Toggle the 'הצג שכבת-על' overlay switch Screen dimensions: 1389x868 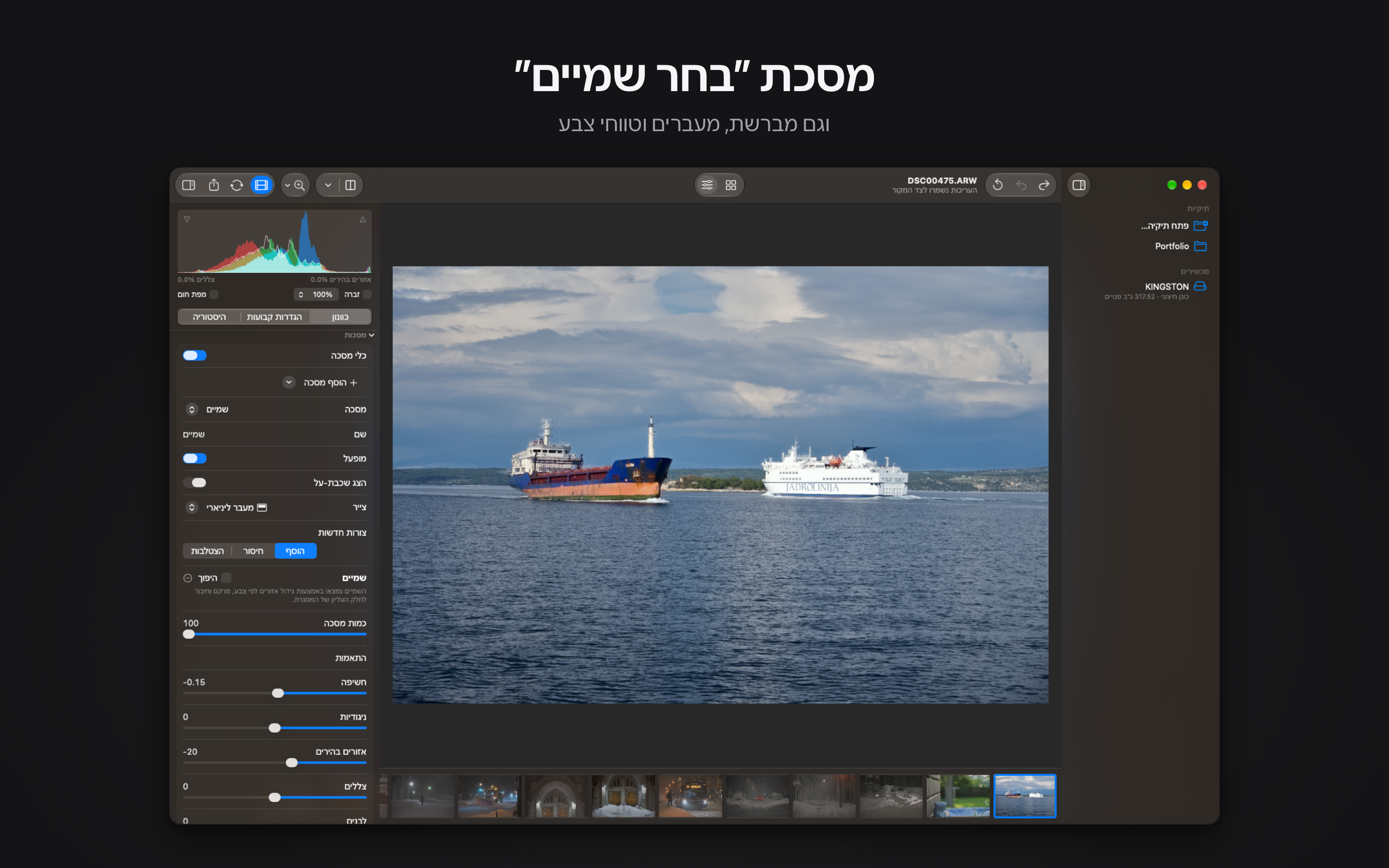pos(194,482)
